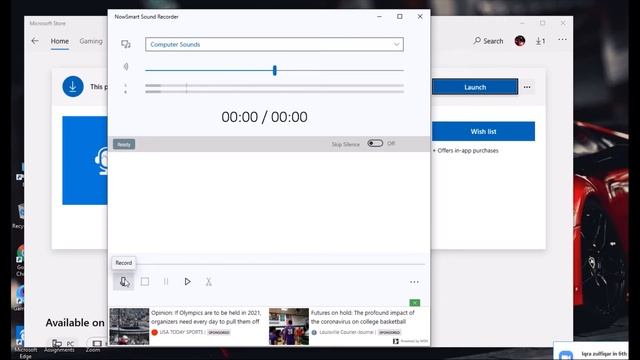Open the Microsoft Store profile avatar
The image size is (640, 360).
click(x=520, y=41)
